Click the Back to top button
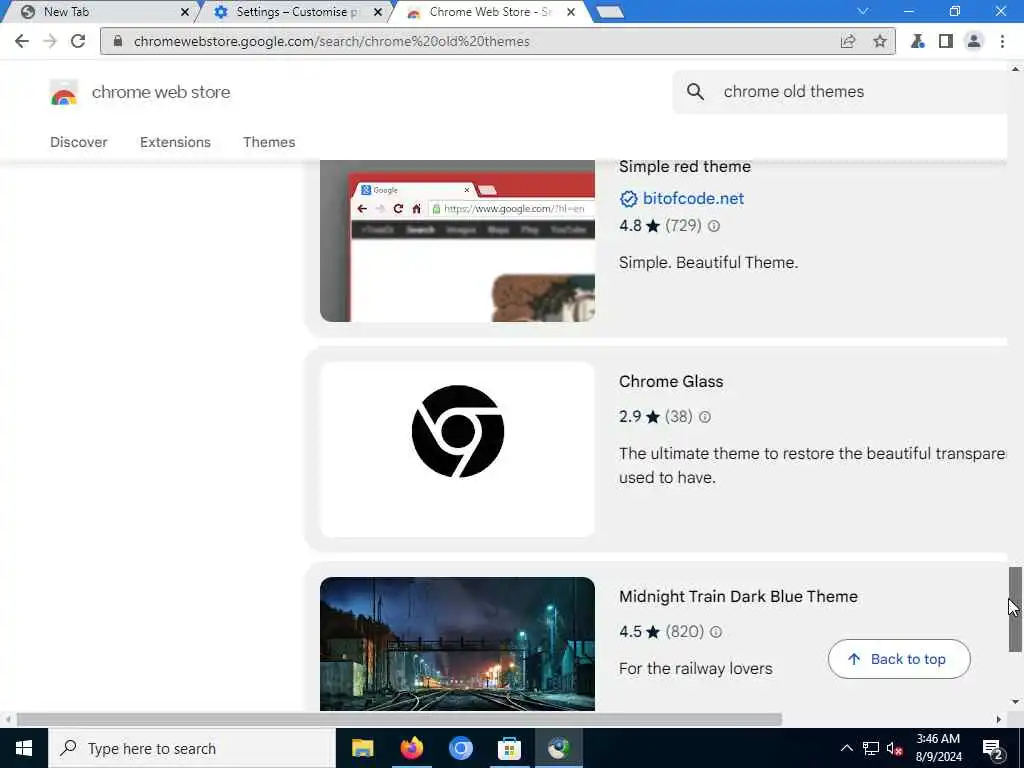Viewport: 1024px width, 768px height. click(899, 659)
